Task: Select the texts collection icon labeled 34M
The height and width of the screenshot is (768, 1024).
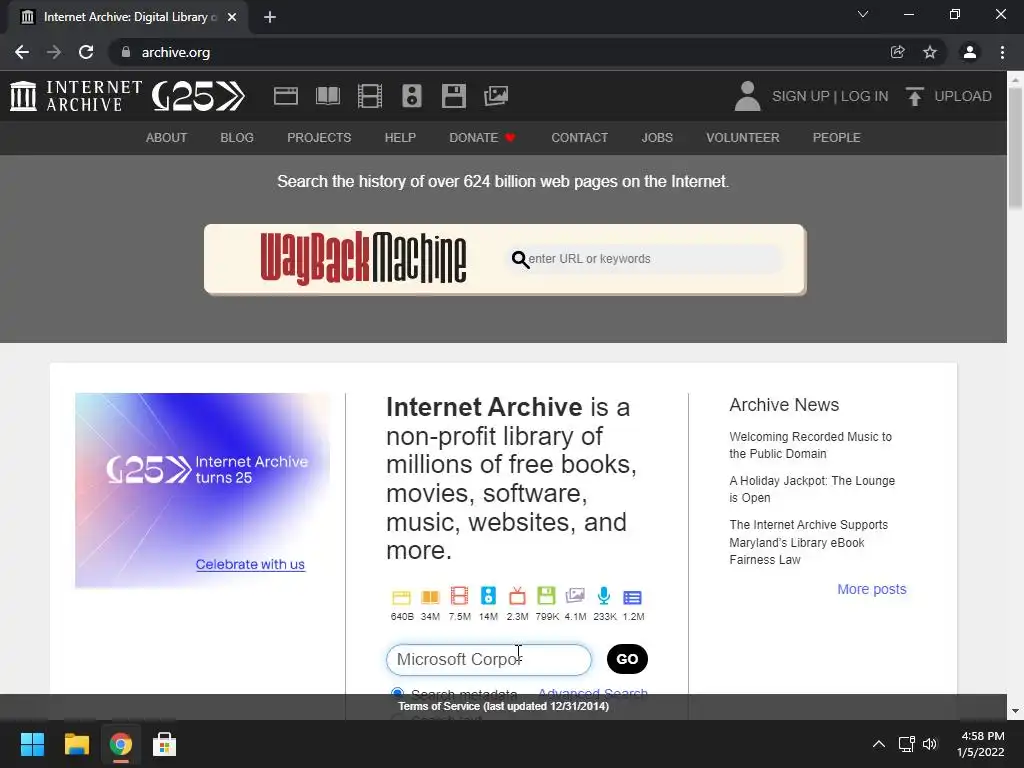Action: pyautogui.click(x=430, y=597)
